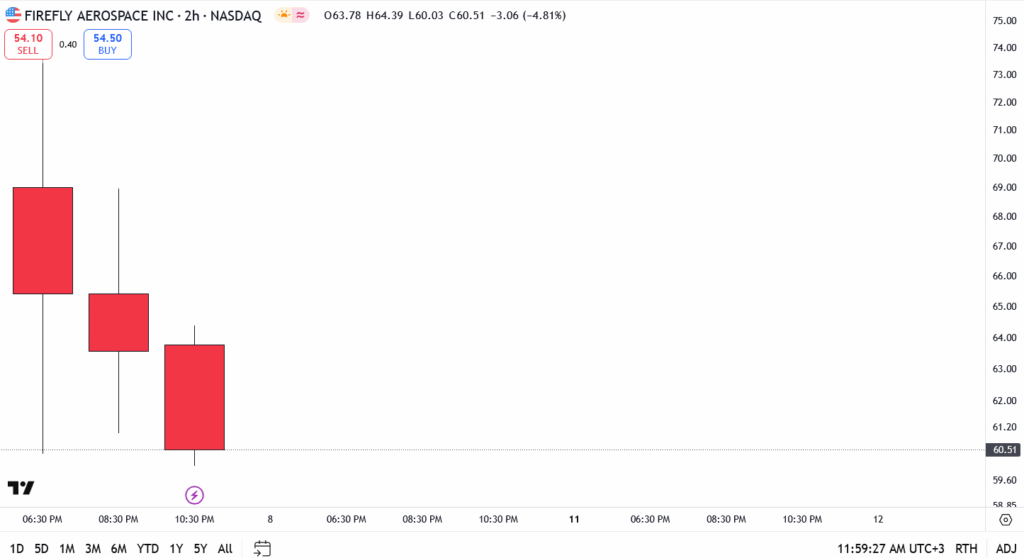Click the pink approximate-data indicator icon

(301, 15)
